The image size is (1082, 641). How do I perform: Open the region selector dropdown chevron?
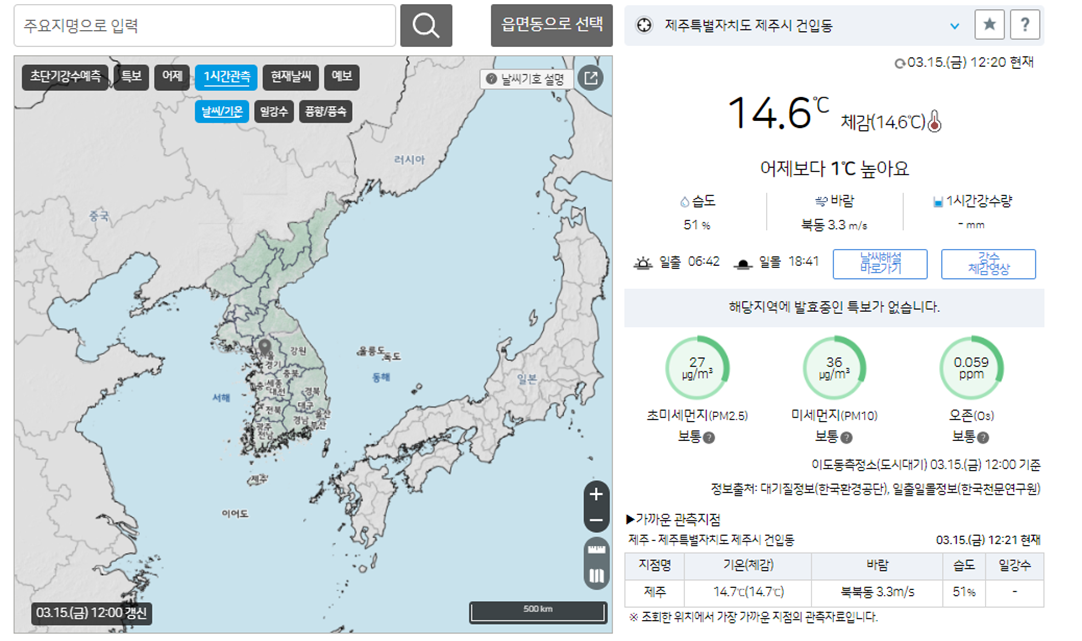click(x=955, y=25)
